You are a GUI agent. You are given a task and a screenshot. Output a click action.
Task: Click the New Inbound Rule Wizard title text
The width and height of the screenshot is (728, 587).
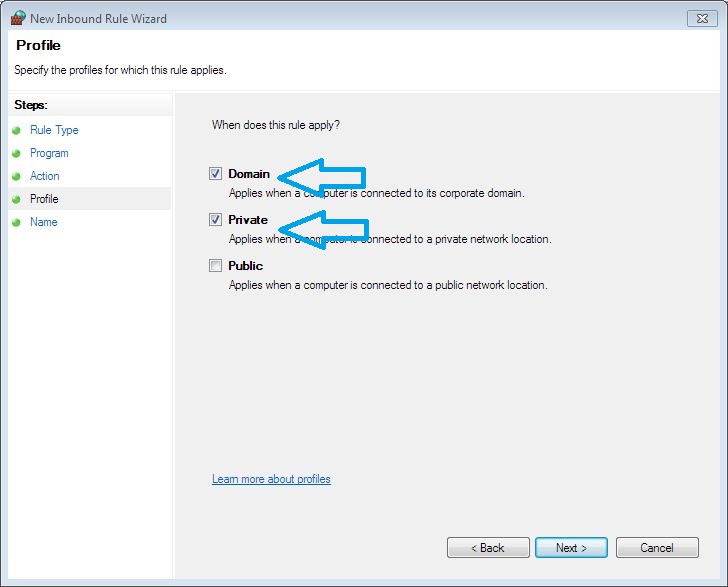[99, 18]
